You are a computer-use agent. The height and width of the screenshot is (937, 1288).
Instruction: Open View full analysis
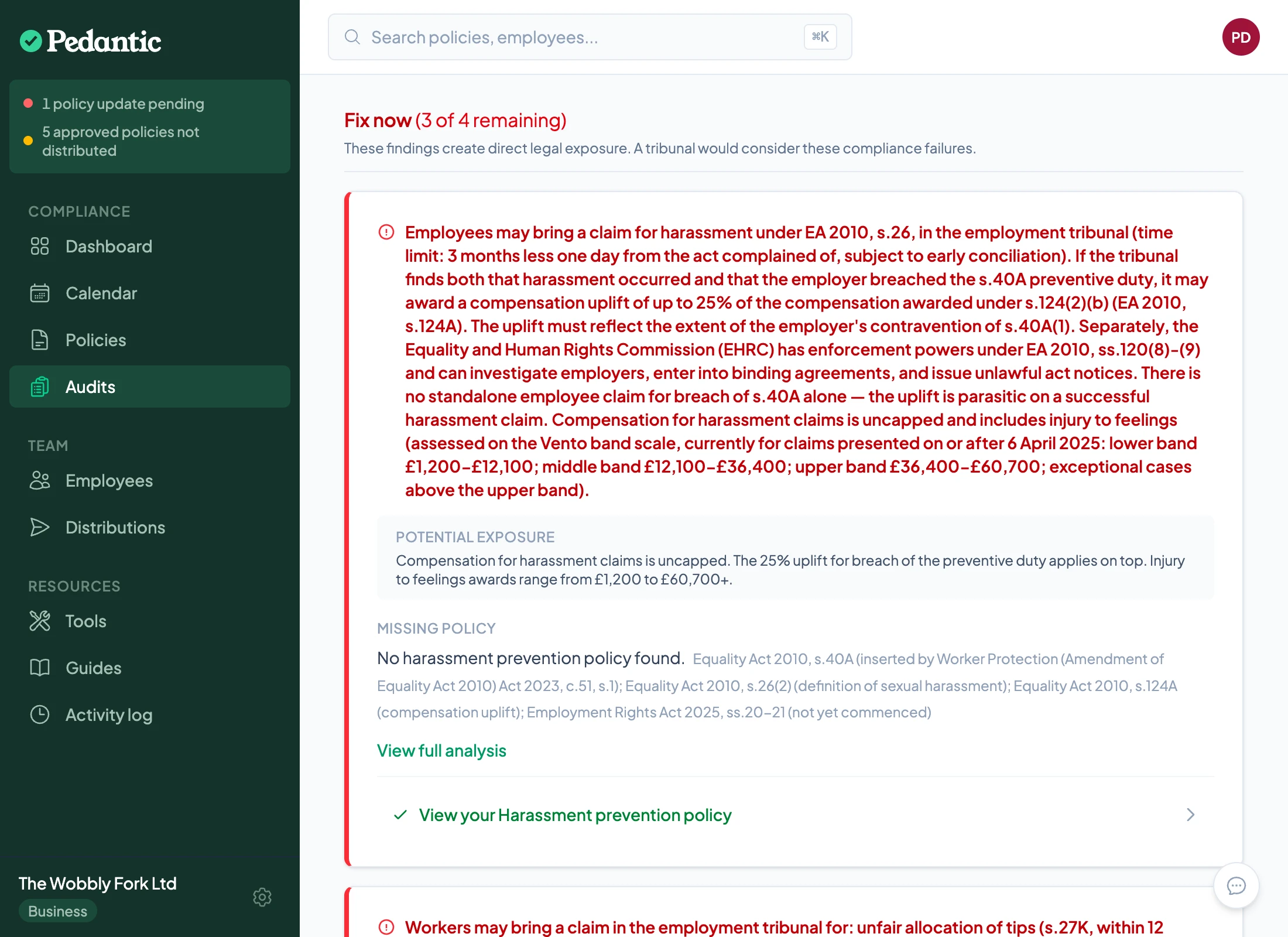(x=441, y=751)
